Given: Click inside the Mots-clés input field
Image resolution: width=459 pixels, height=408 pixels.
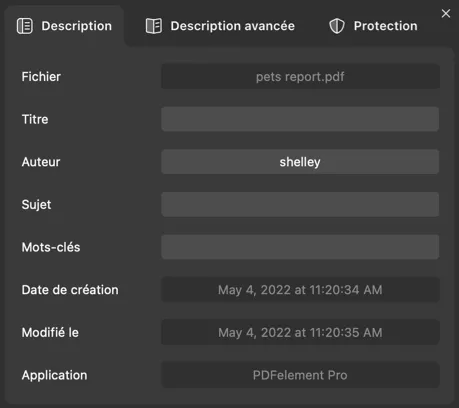Looking at the screenshot, I should [300, 247].
